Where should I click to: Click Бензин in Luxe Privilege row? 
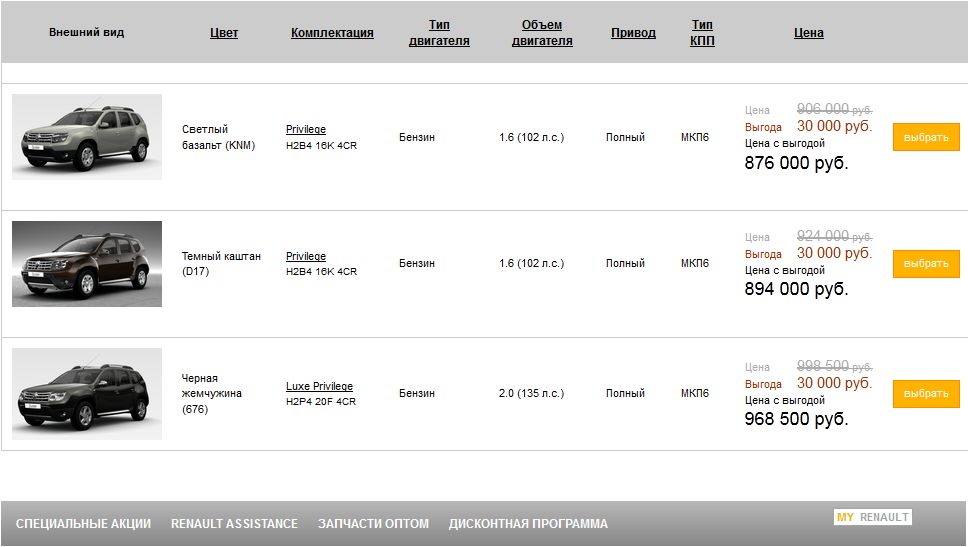point(417,393)
